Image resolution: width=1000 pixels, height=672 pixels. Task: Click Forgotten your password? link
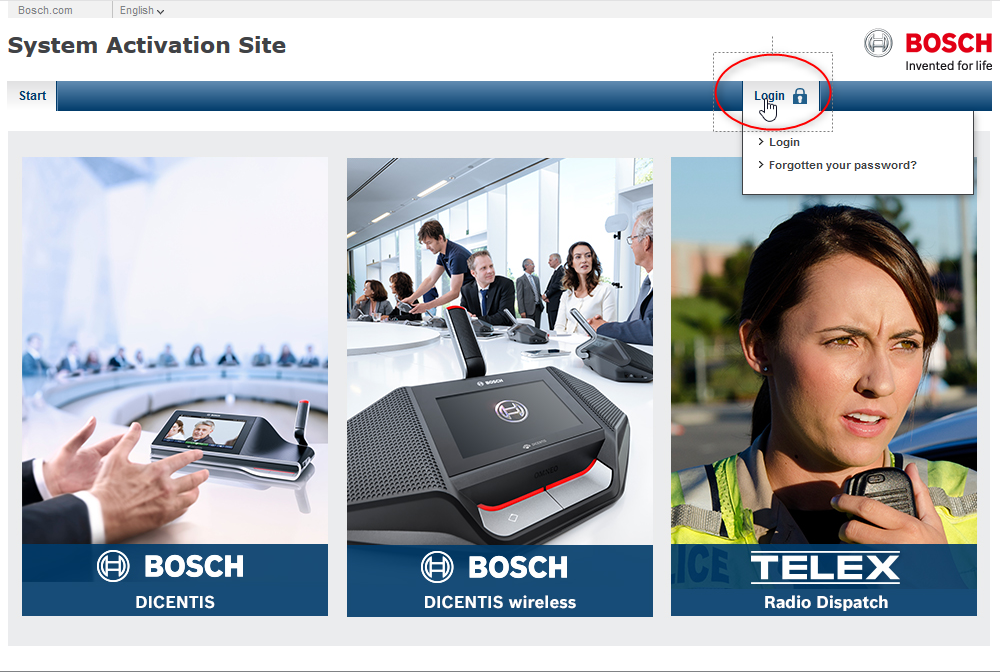point(842,165)
